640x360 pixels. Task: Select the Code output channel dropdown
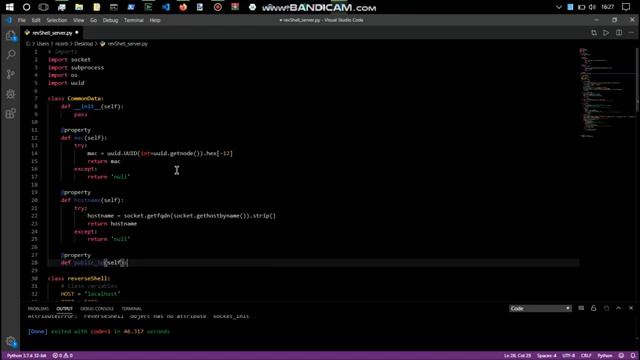(540, 308)
